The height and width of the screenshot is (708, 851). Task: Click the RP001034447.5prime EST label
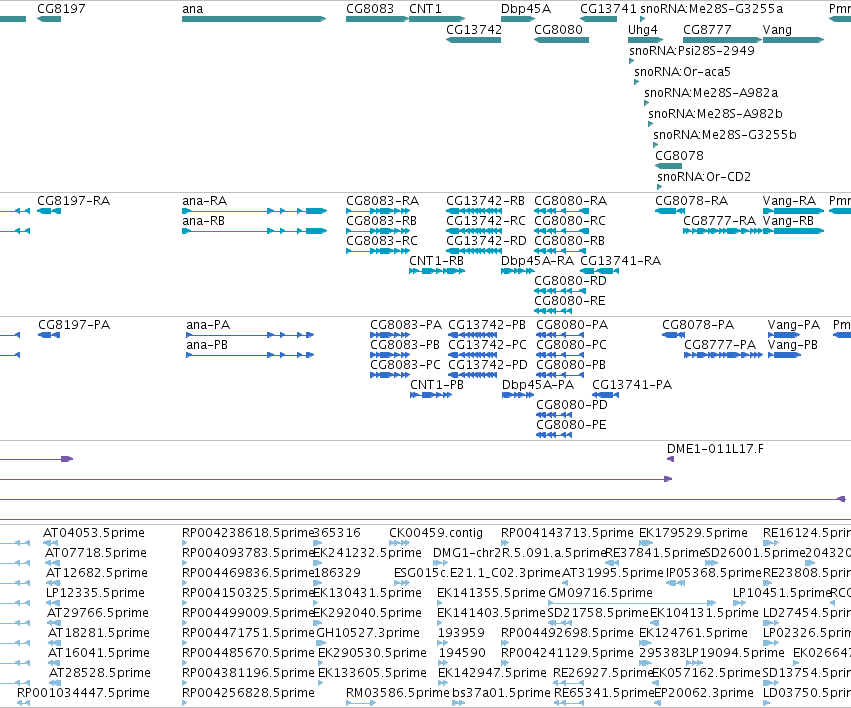tap(83, 693)
